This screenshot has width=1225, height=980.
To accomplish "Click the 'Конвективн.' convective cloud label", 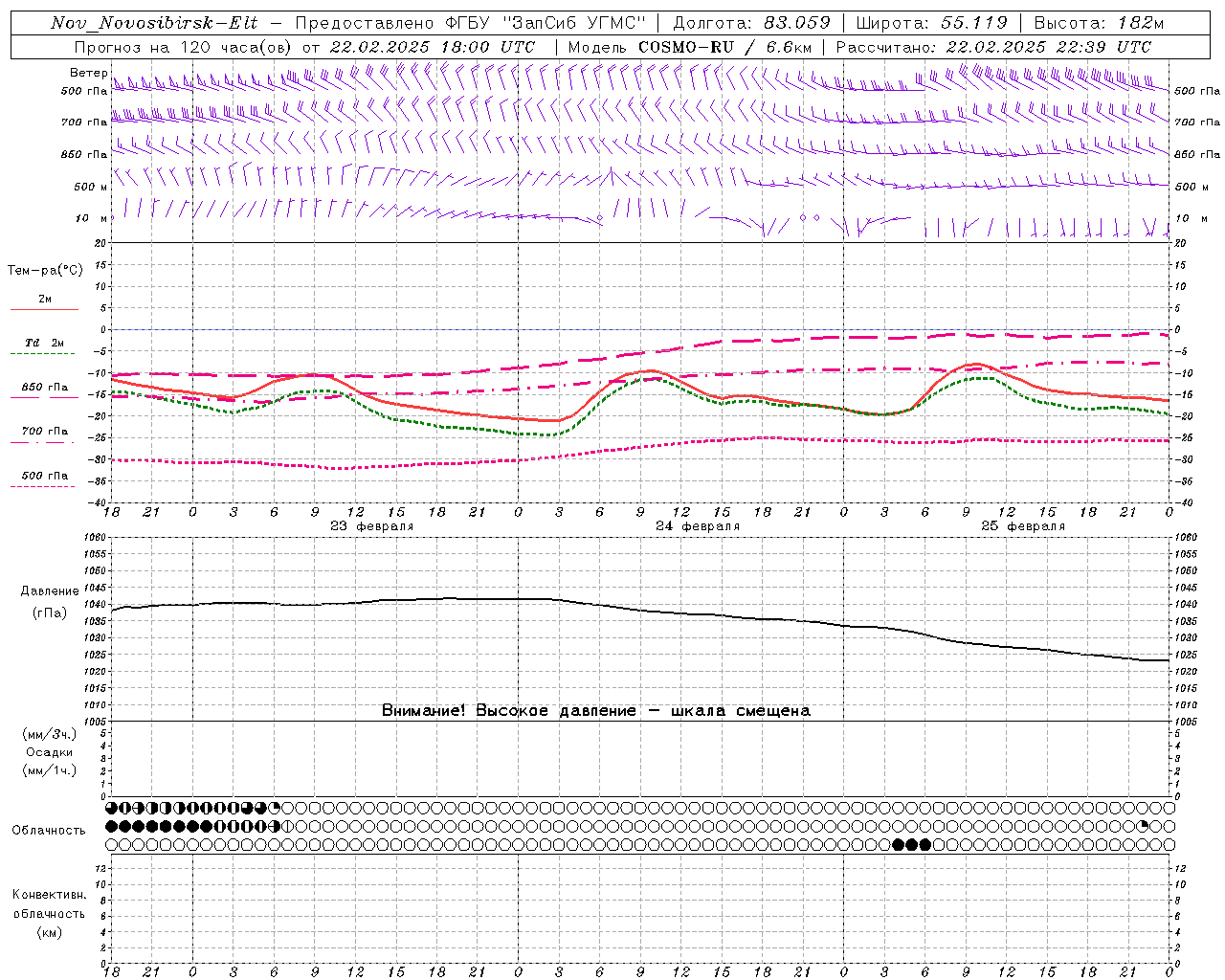I will click(49, 895).
